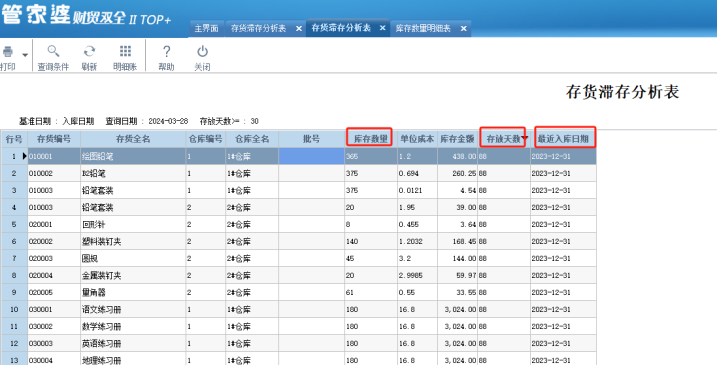Image resolution: width=718 pixels, height=365 pixels.
Task: Click the 仓库全名 column header
Action: [x=252, y=139]
